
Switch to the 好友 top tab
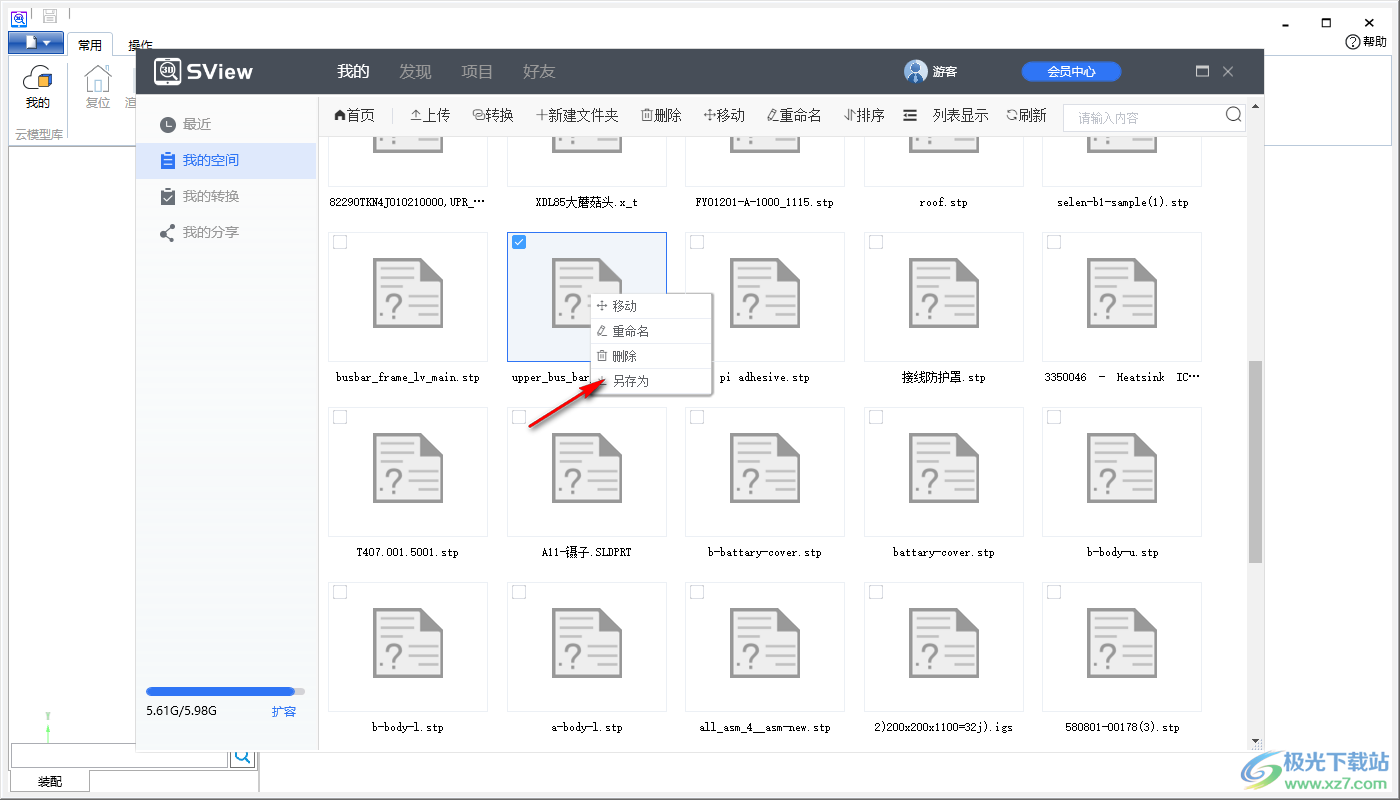(x=539, y=71)
